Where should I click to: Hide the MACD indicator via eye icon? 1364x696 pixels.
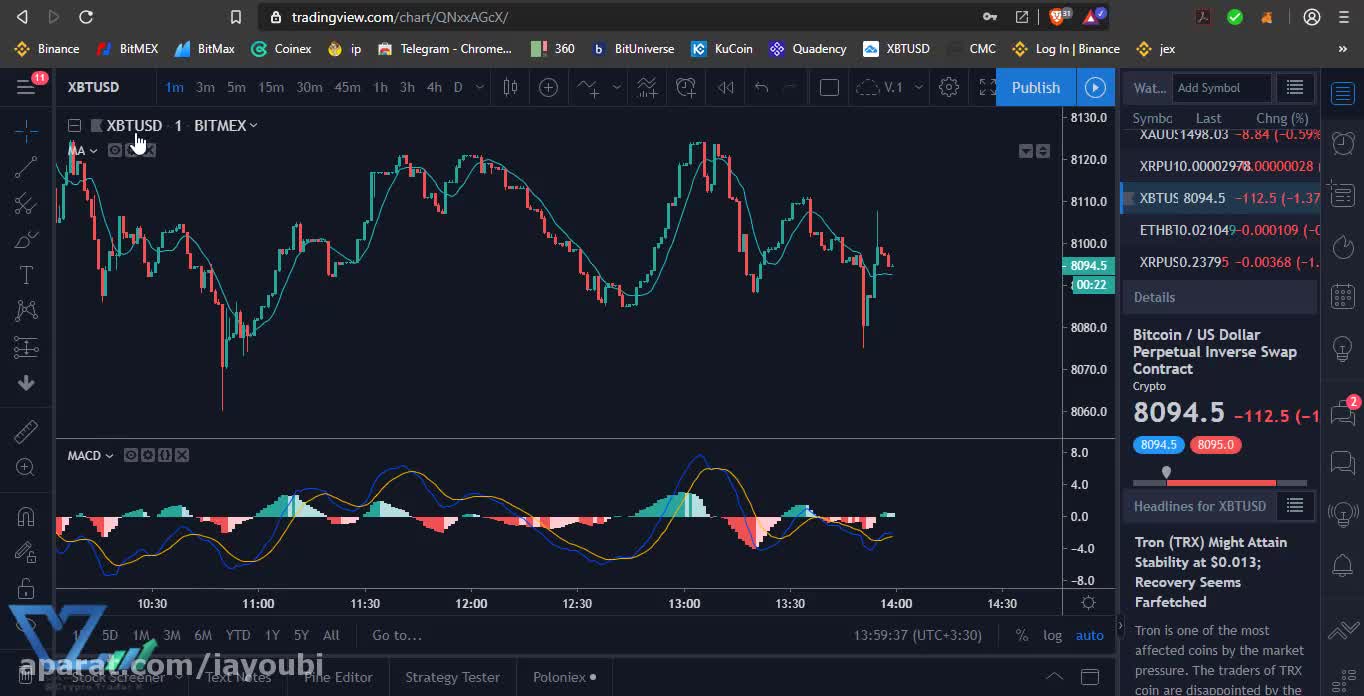point(131,455)
